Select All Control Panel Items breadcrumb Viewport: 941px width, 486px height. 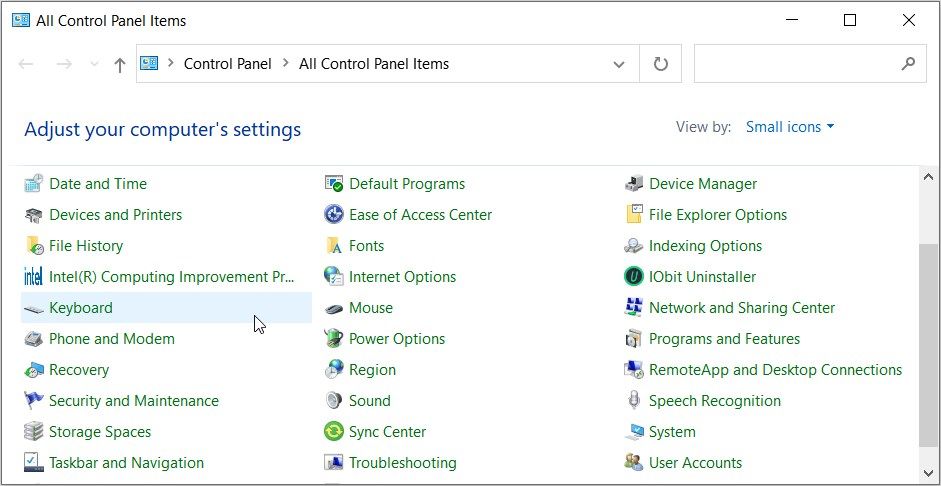pos(374,64)
